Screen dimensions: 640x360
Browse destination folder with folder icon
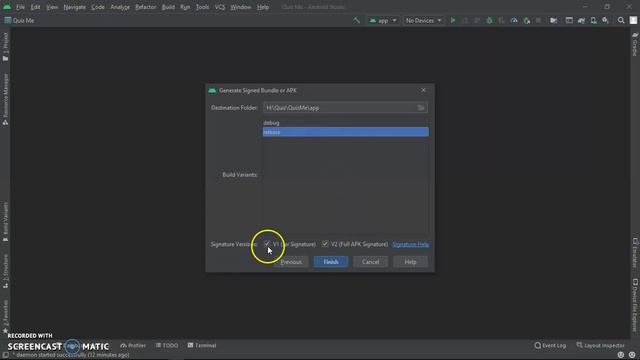point(421,108)
